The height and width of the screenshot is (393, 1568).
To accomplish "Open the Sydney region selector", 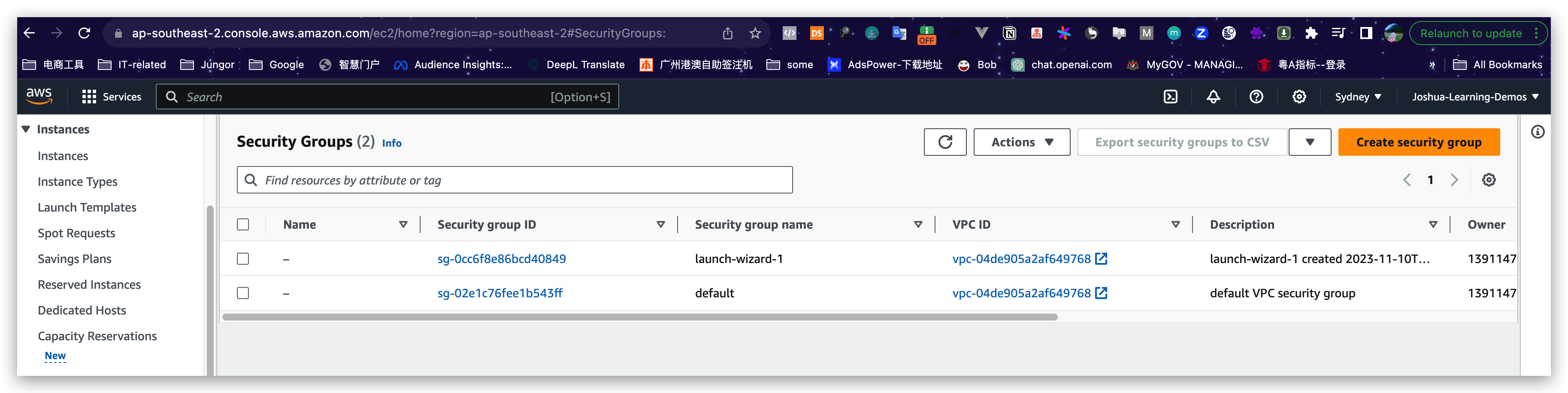I will [1356, 96].
